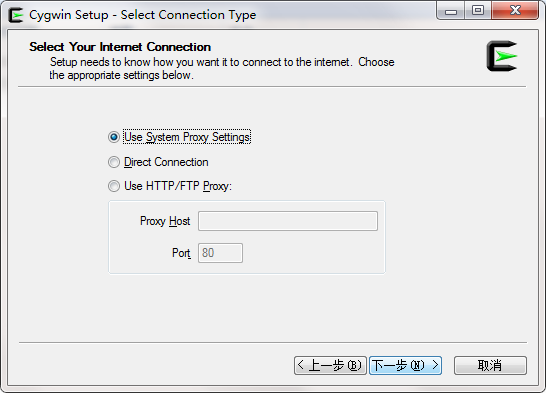Minimize the Cygwin Setup window

point(451,11)
